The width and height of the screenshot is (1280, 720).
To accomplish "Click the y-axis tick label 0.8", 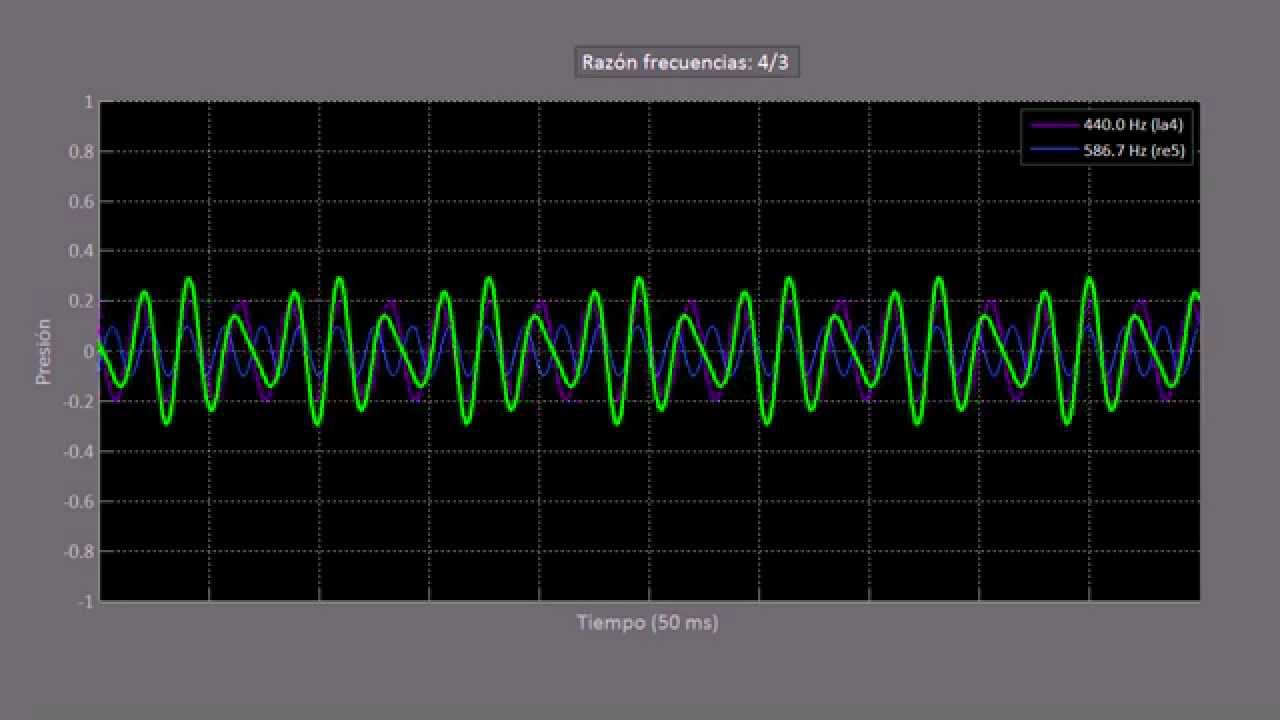I will [83, 152].
